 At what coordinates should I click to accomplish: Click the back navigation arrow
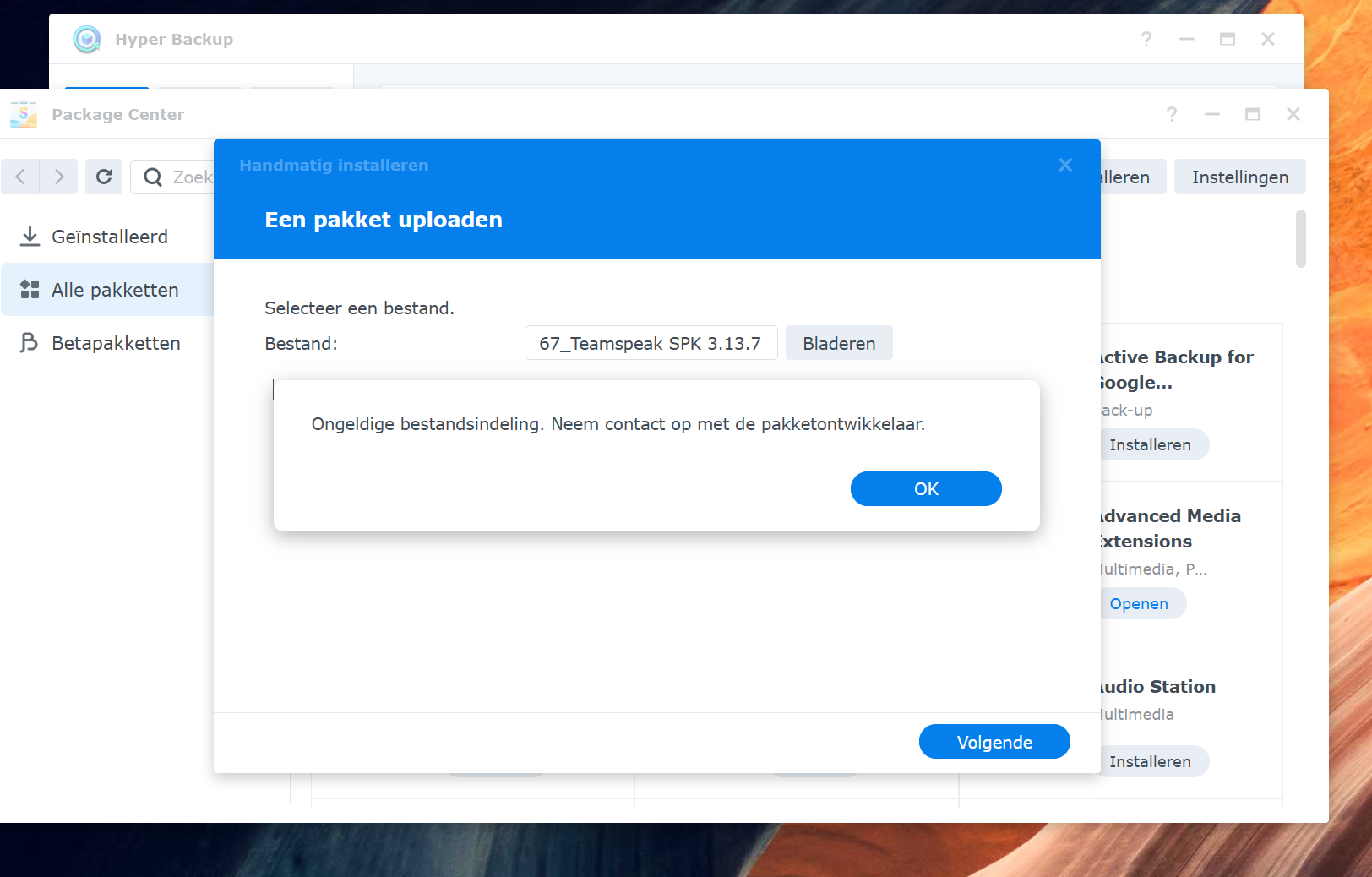(x=20, y=177)
